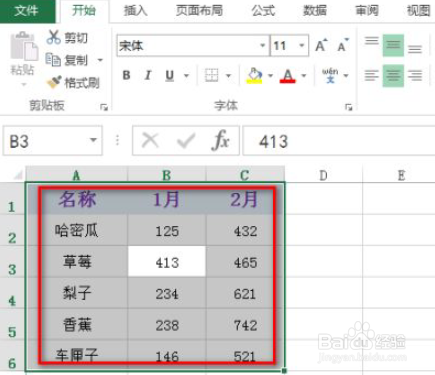Apply cell borders icon
This screenshot has width=435, height=375.
[212, 75]
